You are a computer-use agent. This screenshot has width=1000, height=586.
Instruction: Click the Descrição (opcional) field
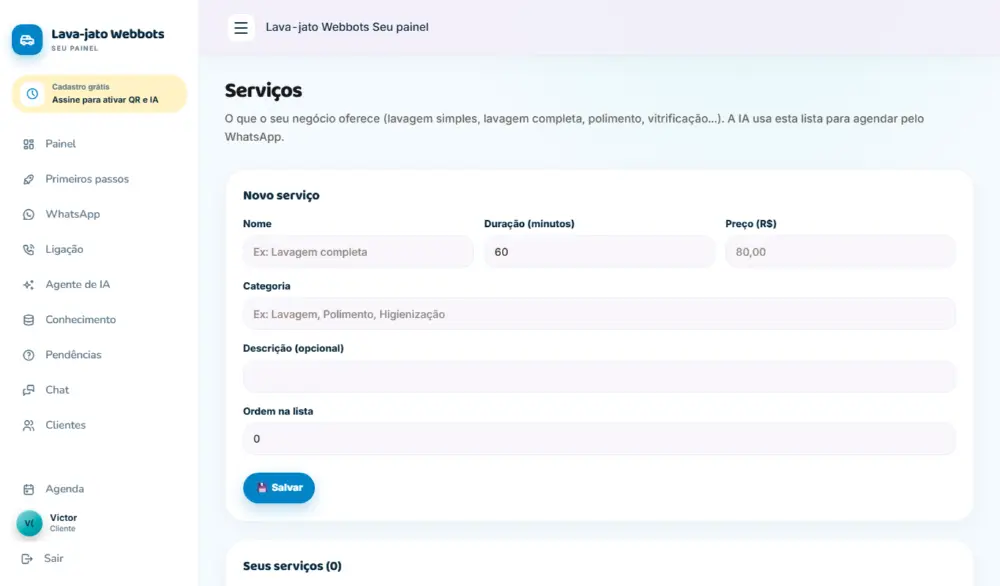click(x=599, y=377)
